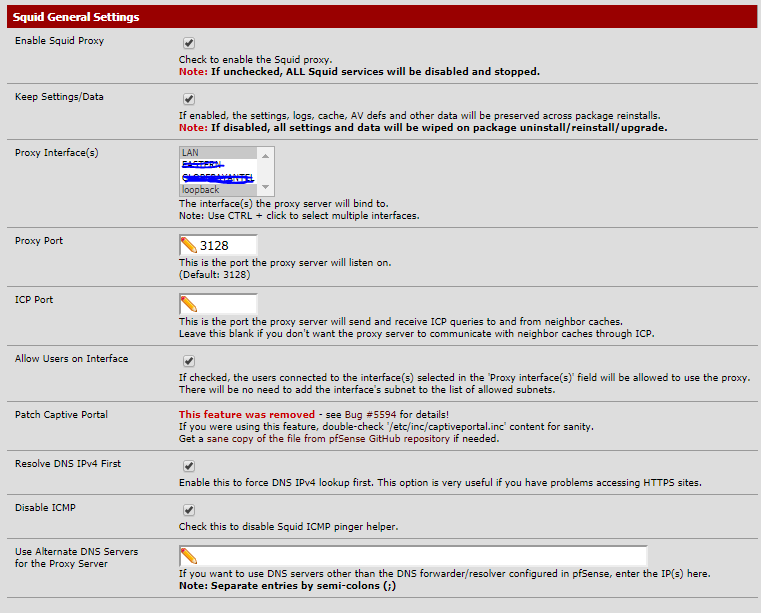Uncheck the Keep Settings/Data checkbox
Screen dimensions: 761x613
click(189, 99)
